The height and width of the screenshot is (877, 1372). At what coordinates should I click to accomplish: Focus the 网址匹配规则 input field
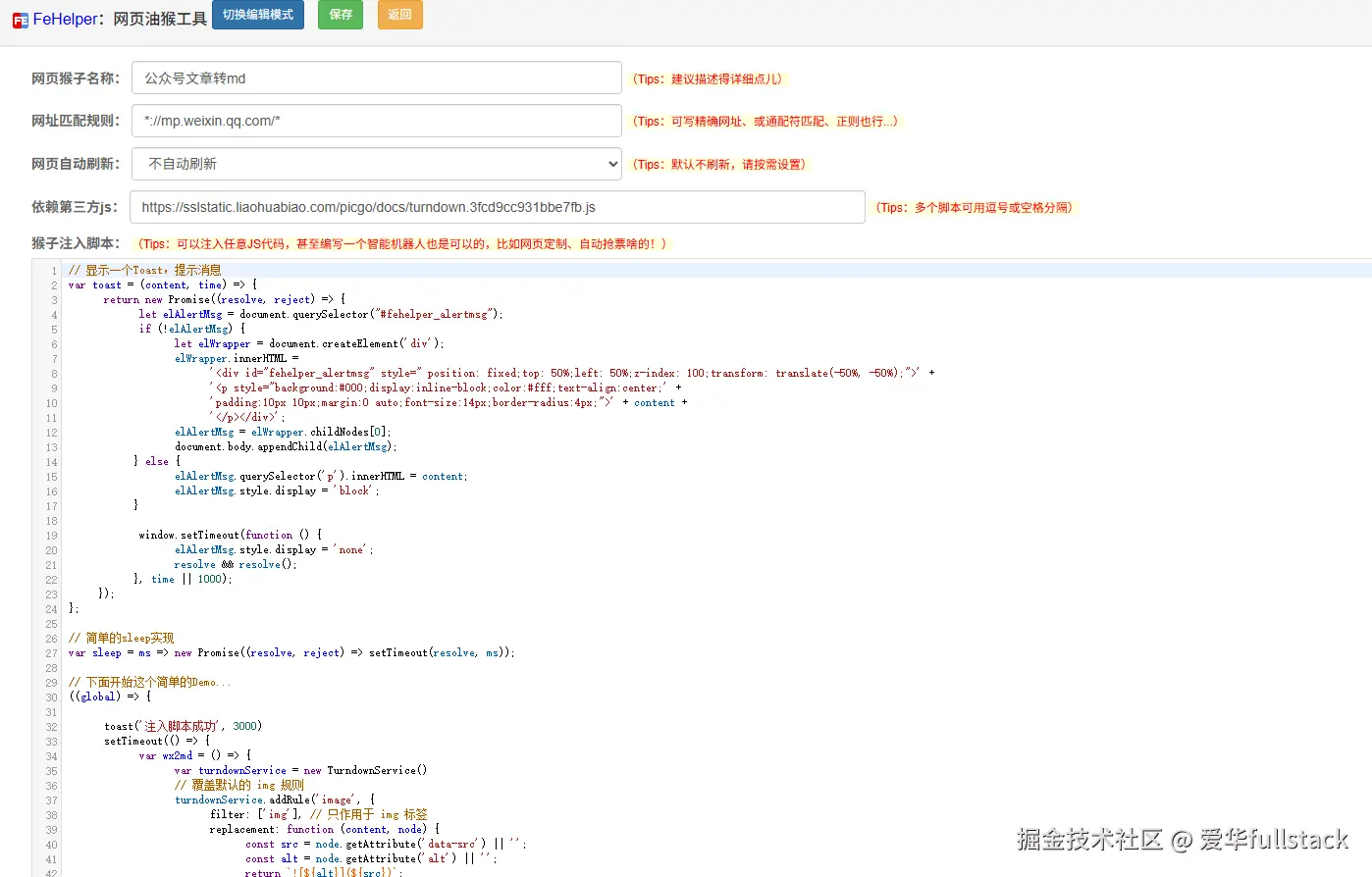coord(377,121)
